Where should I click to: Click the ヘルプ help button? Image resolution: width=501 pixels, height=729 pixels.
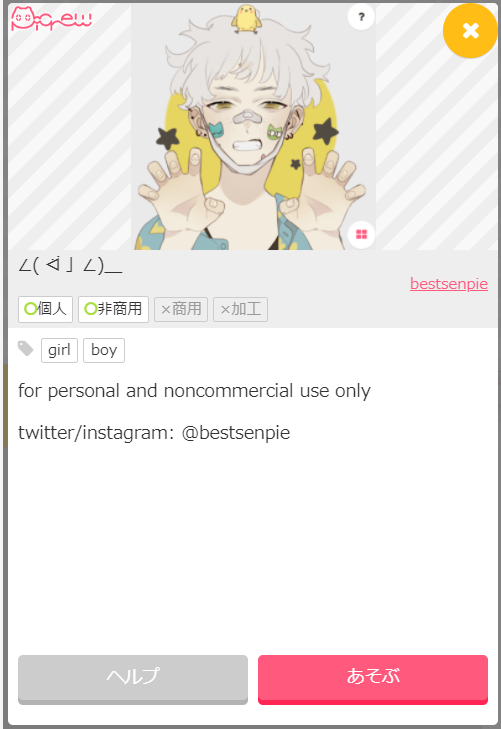(133, 679)
